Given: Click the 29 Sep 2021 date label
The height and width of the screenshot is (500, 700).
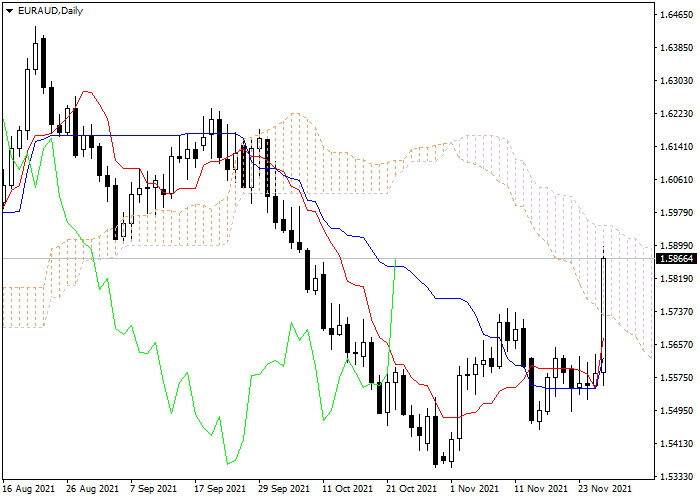Looking at the screenshot, I should pos(284,489).
